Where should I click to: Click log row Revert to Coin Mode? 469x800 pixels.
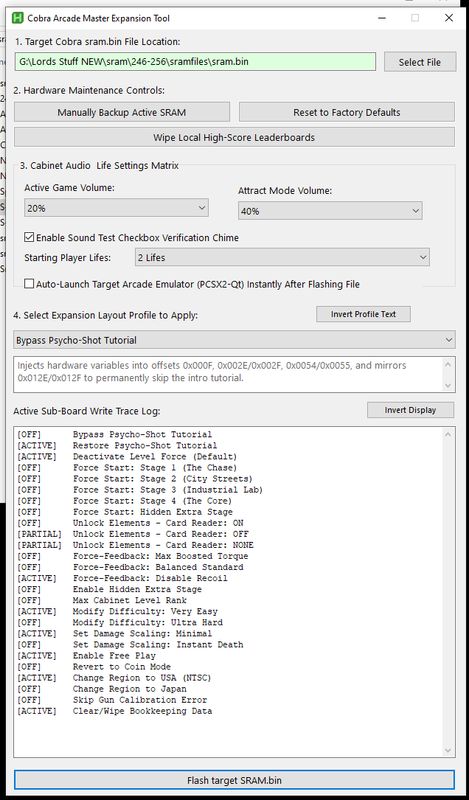click(x=94, y=667)
